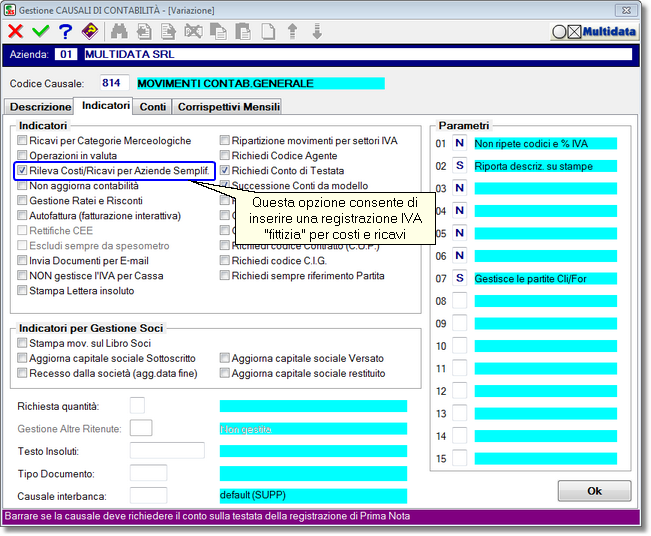The image size is (651, 536).
Task: Click the Testo Insoluti input box
Action: click(x=167, y=450)
